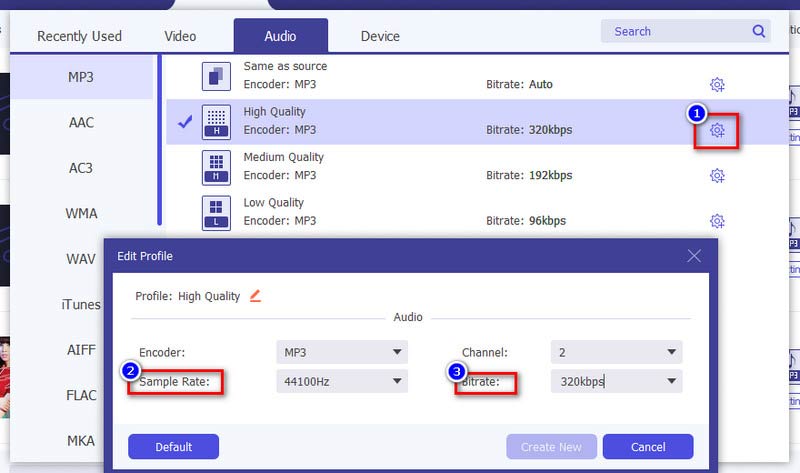This screenshot has height=473, width=800.
Task: Open the Recently Used tab
Action: point(79,36)
